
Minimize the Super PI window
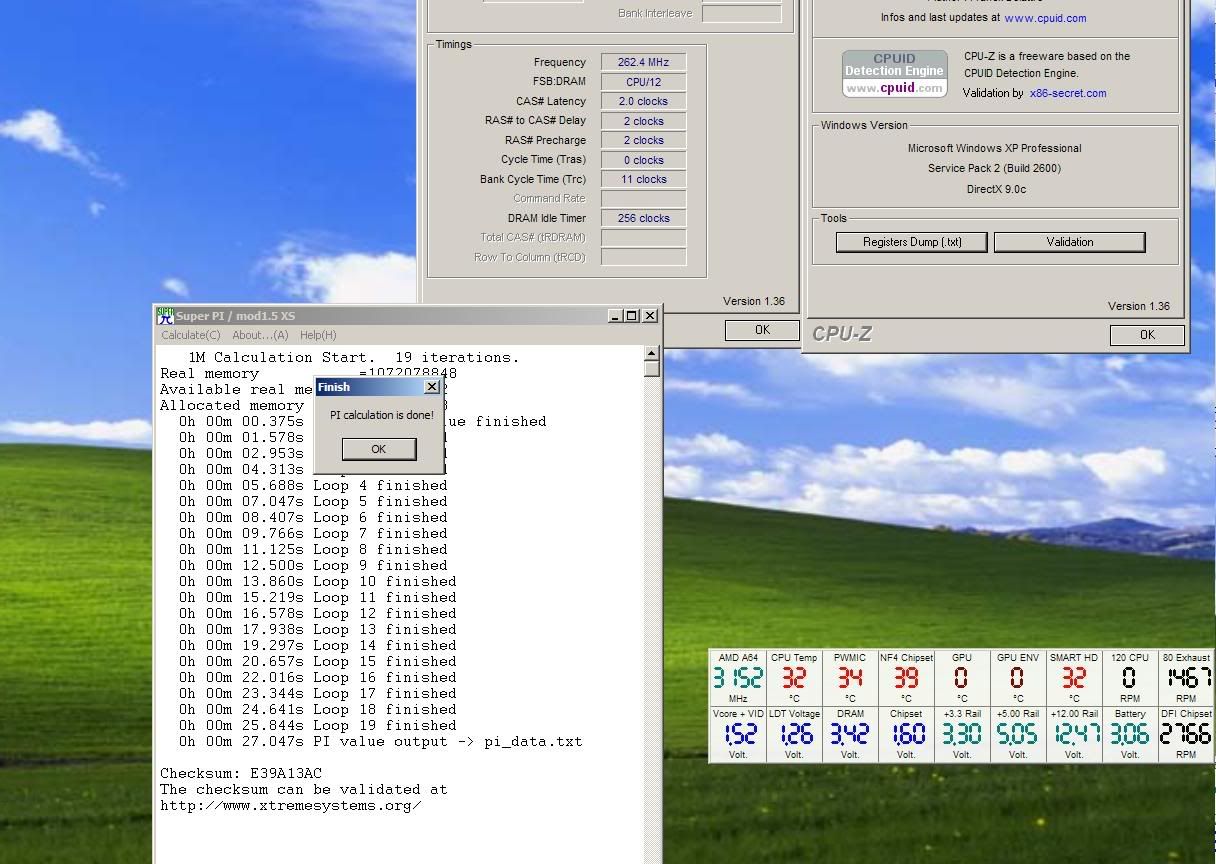[x=614, y=315]
